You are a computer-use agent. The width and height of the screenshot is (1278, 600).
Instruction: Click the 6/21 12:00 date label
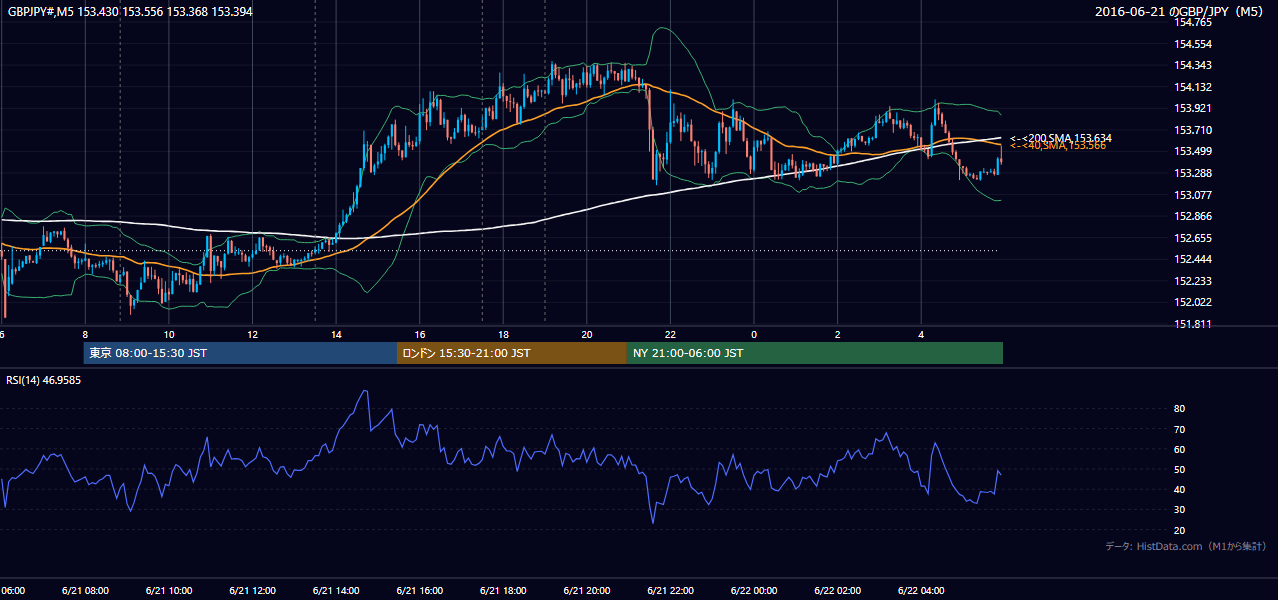pos(252,590)
